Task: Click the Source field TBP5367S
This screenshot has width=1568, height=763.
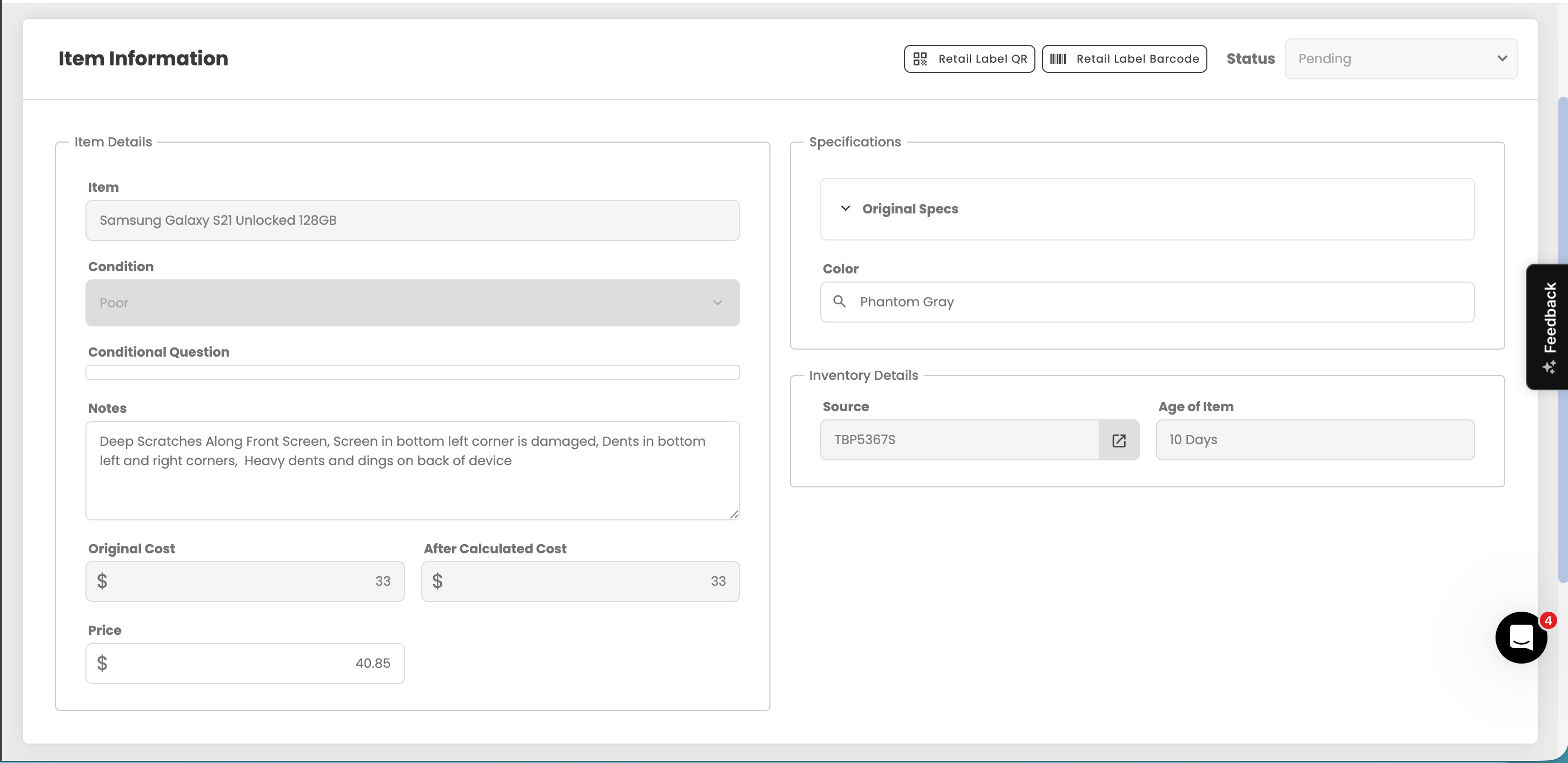Action: [x=959, y=439]
